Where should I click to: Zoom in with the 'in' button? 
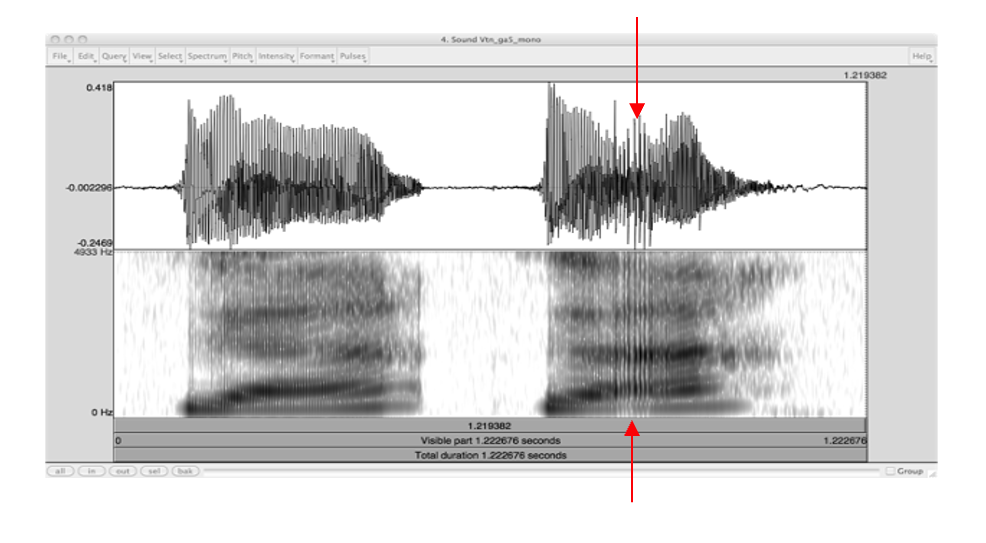pos(91,470)
